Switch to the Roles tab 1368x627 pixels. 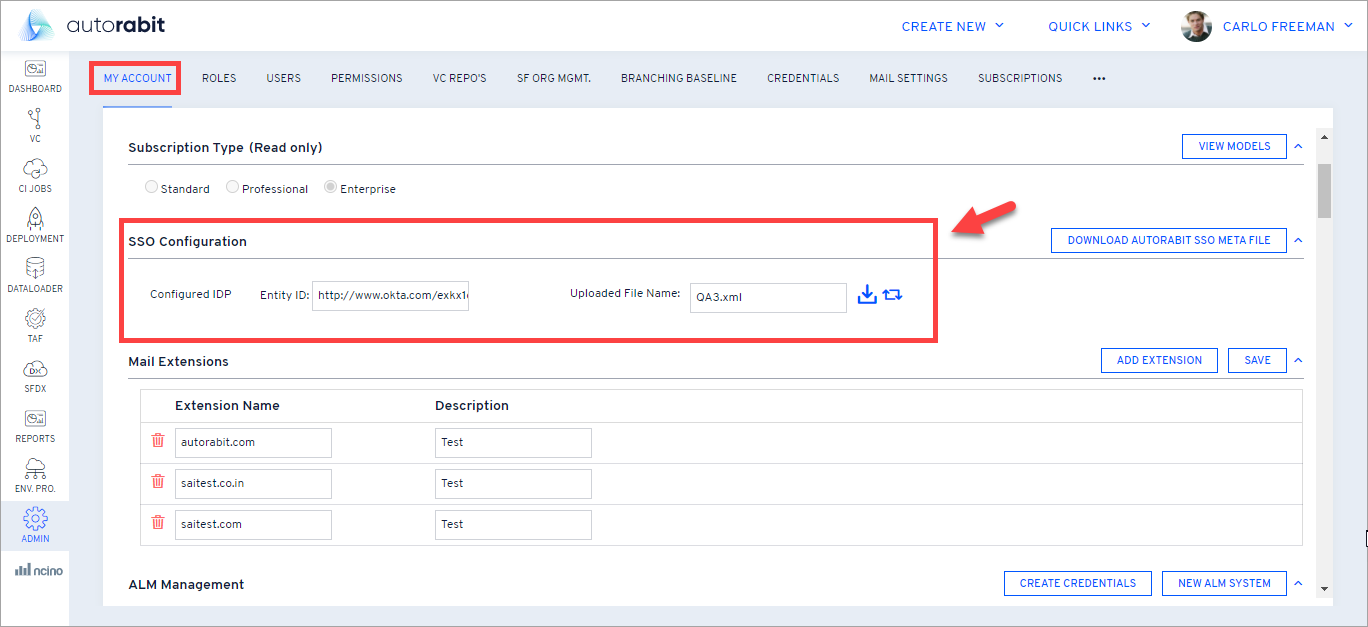tap(219, 78)
